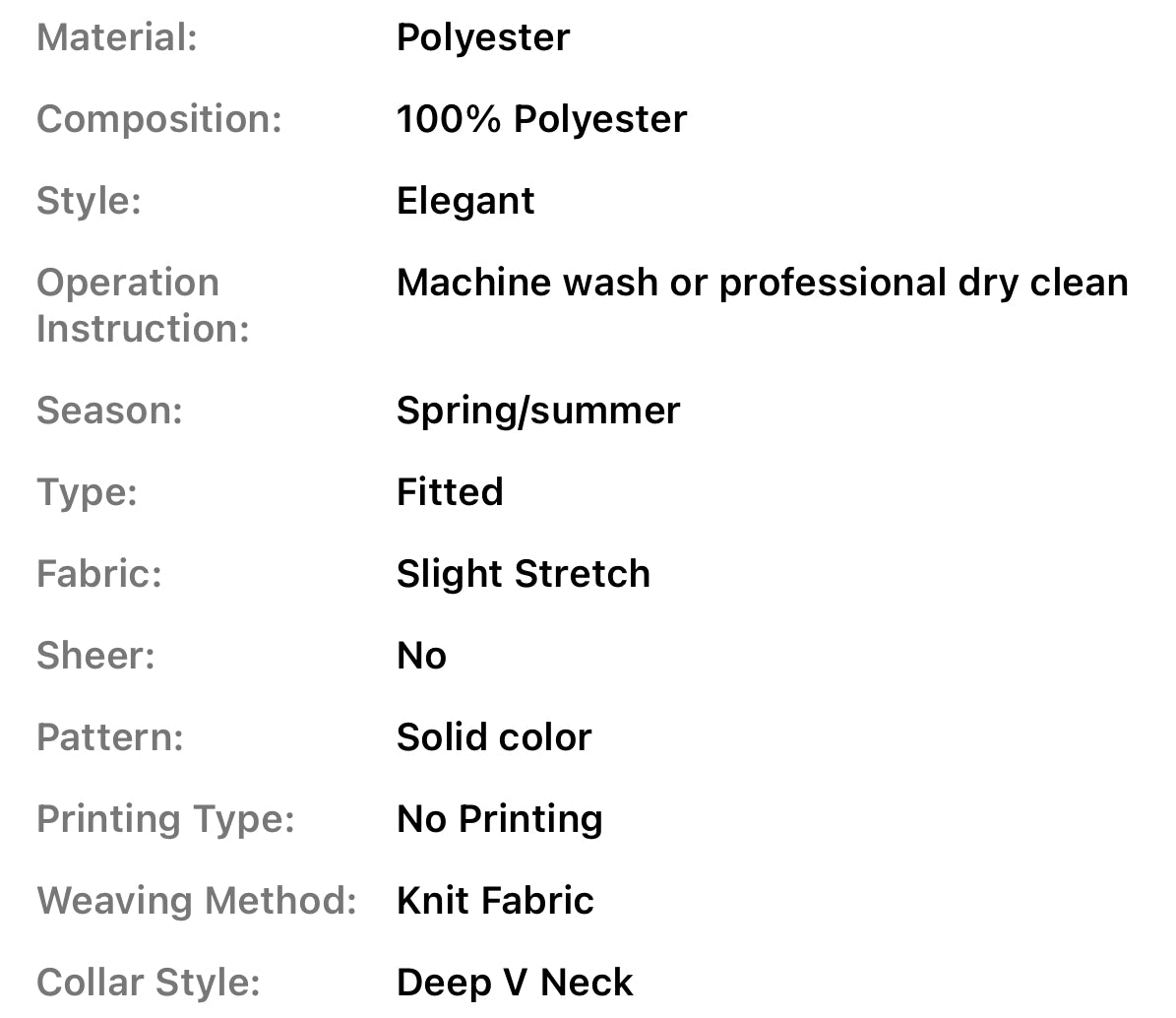Select the "Solid color" pattern value

494,737
